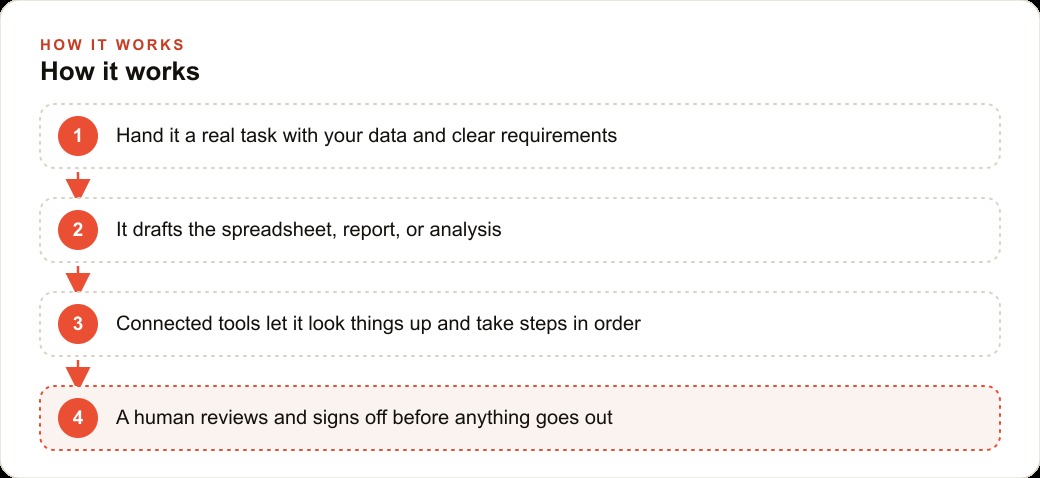This screenshot has height=478, width=1040.
Task: Click the text 'take steps in order' in step 3
Action: (x=558, y=324)
